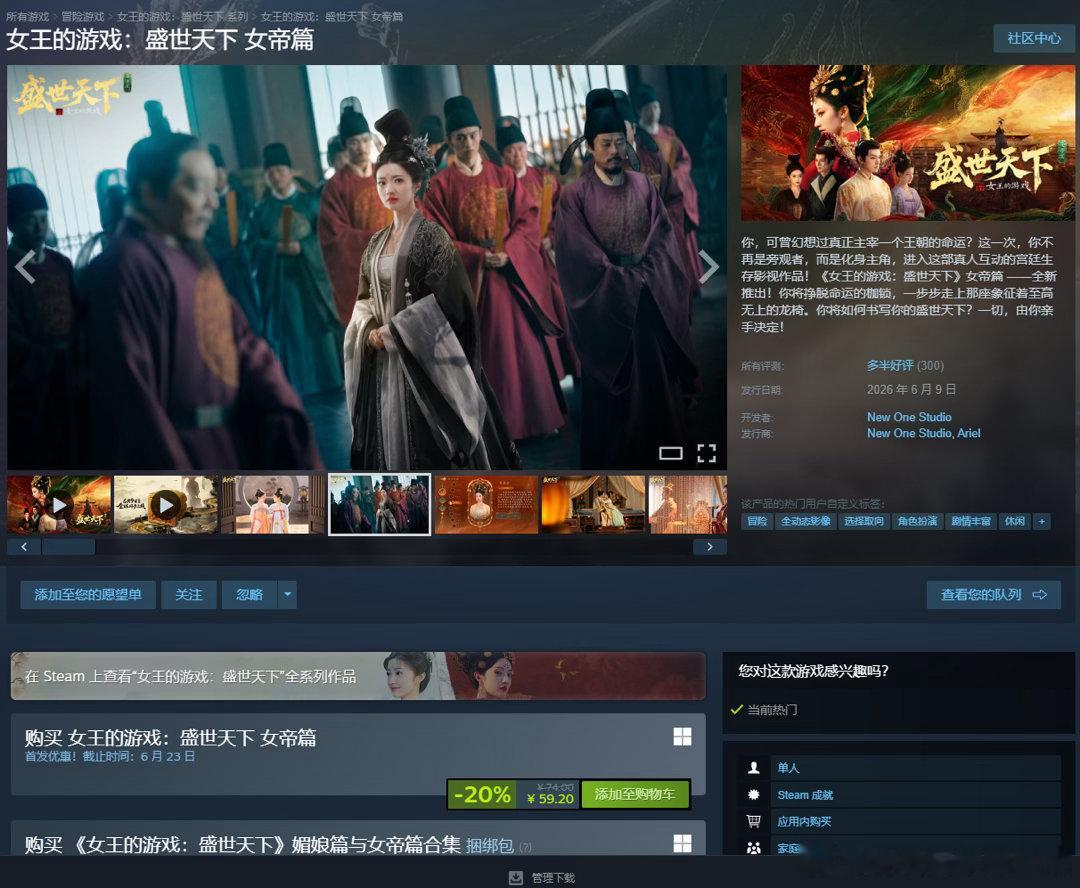Open the 盛世天下 series breadcrumb
This screenshot has width=1080, height=888.
[x=182, y=16]
